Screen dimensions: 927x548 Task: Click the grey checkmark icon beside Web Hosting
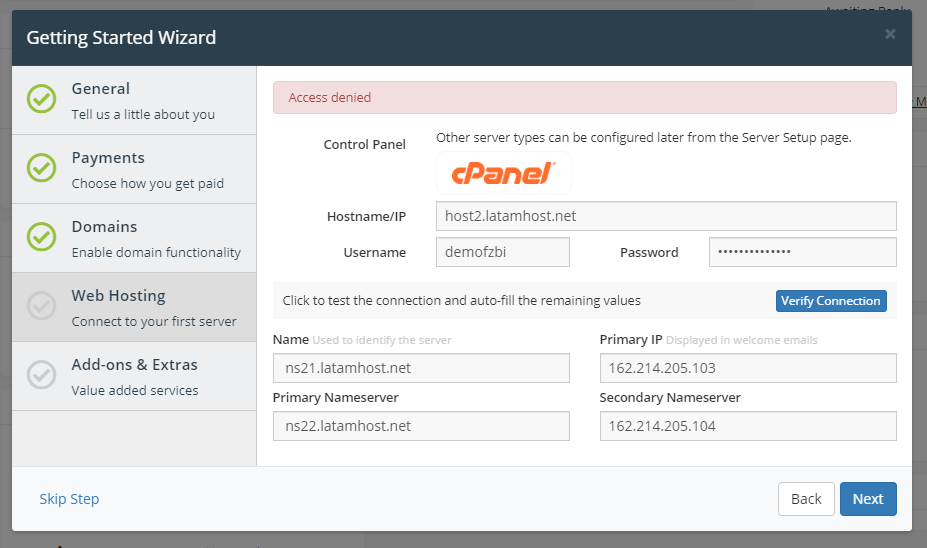[41, 306]
